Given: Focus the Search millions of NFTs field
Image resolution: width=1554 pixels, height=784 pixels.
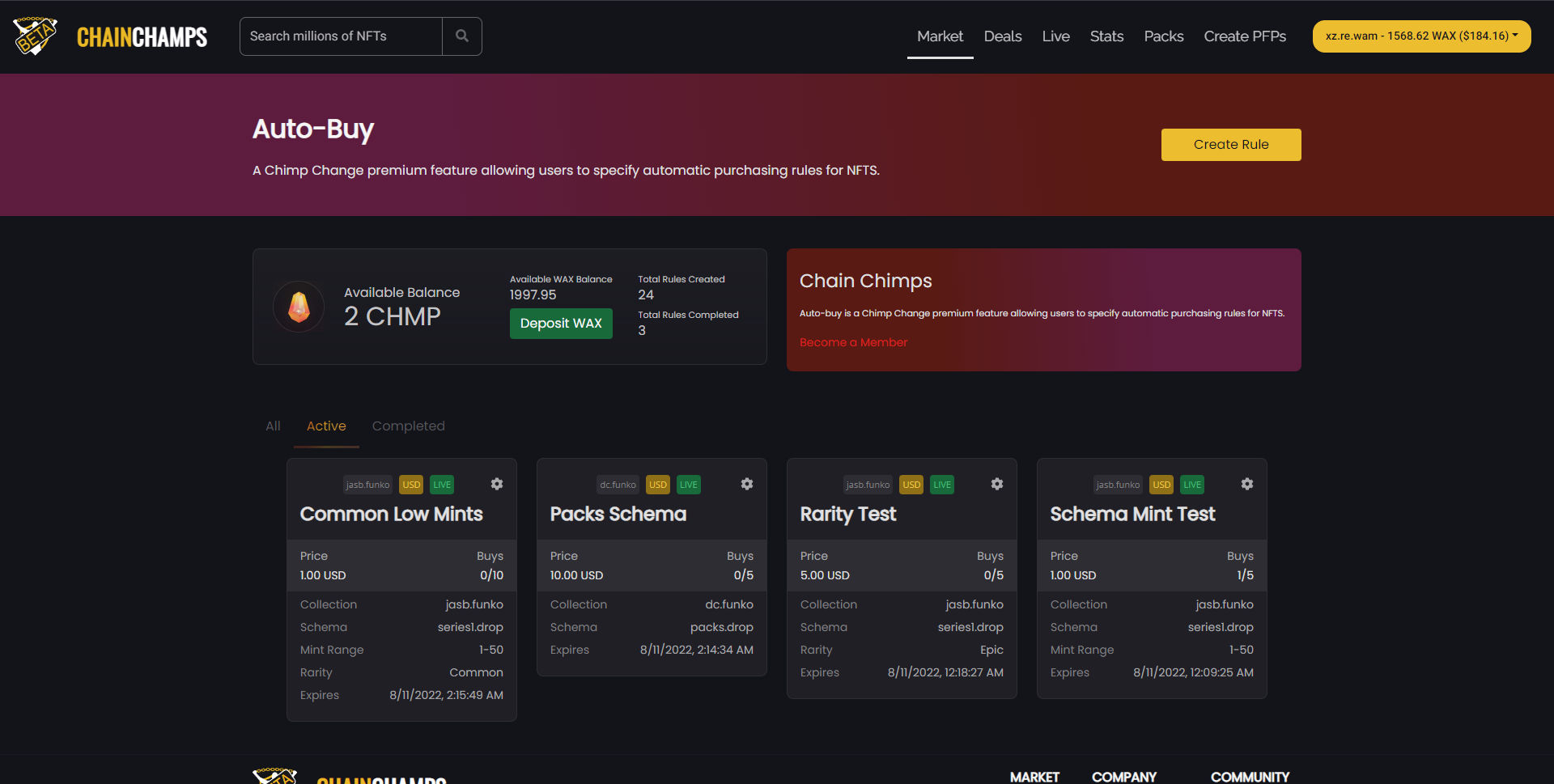Looking at the screenshot, I should tap(341, 36).
